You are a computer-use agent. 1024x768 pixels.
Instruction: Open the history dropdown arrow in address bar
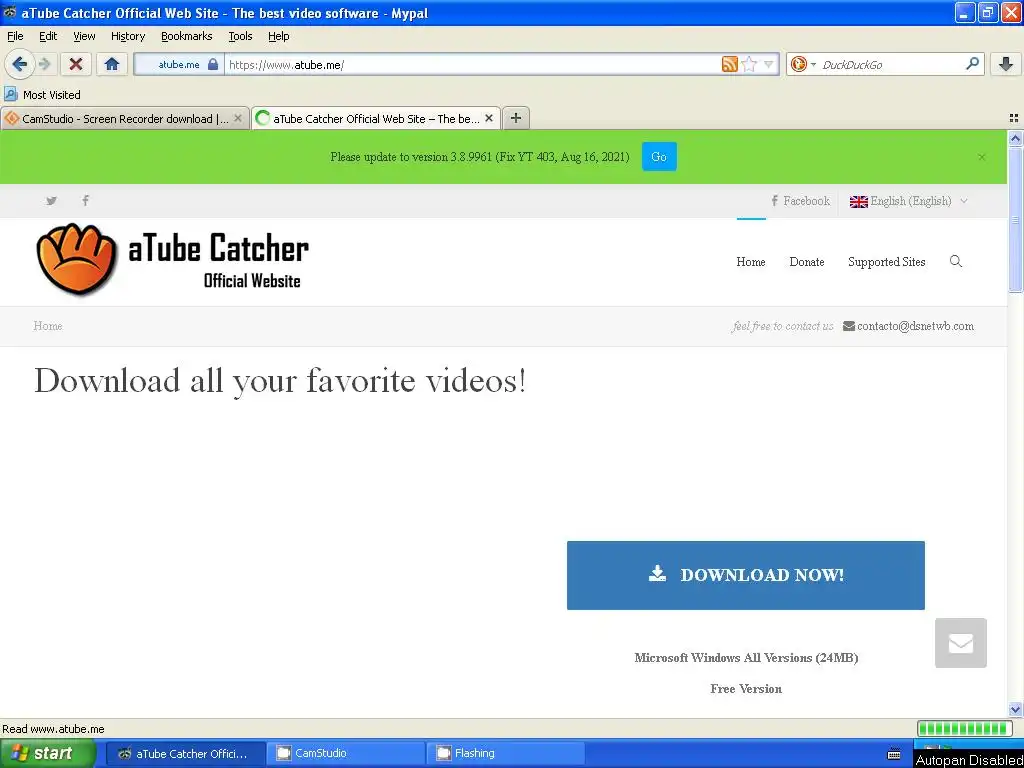click(768, 64)
